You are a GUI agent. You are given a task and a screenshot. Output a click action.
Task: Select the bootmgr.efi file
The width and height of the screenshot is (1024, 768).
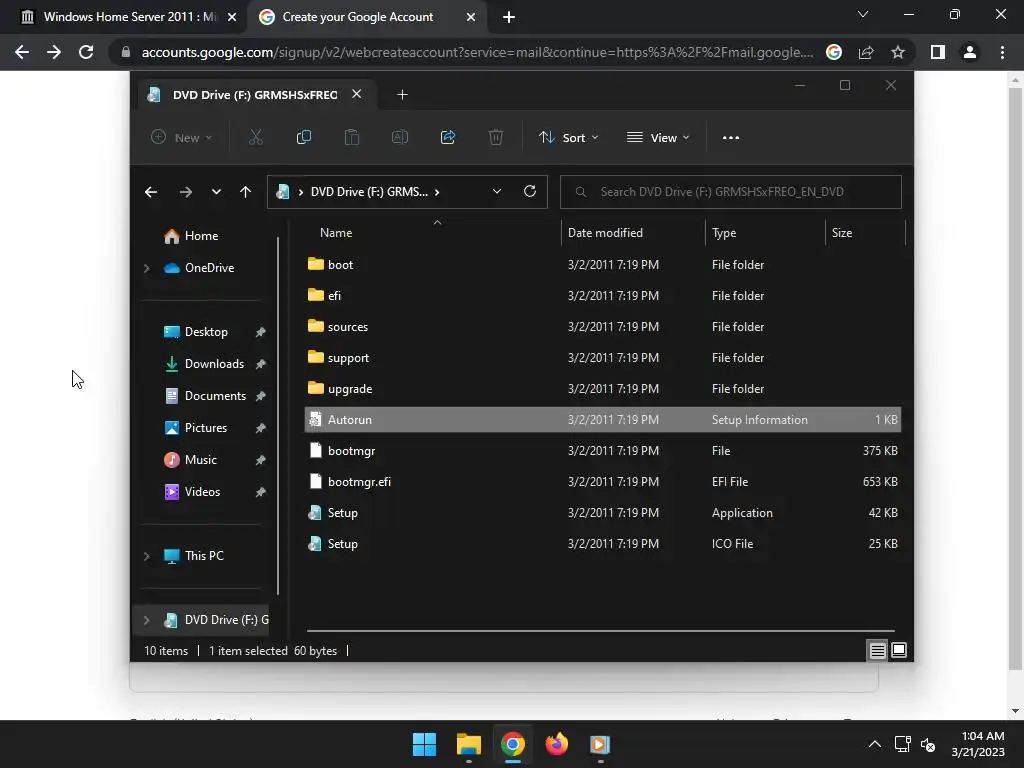pos(603,482)
